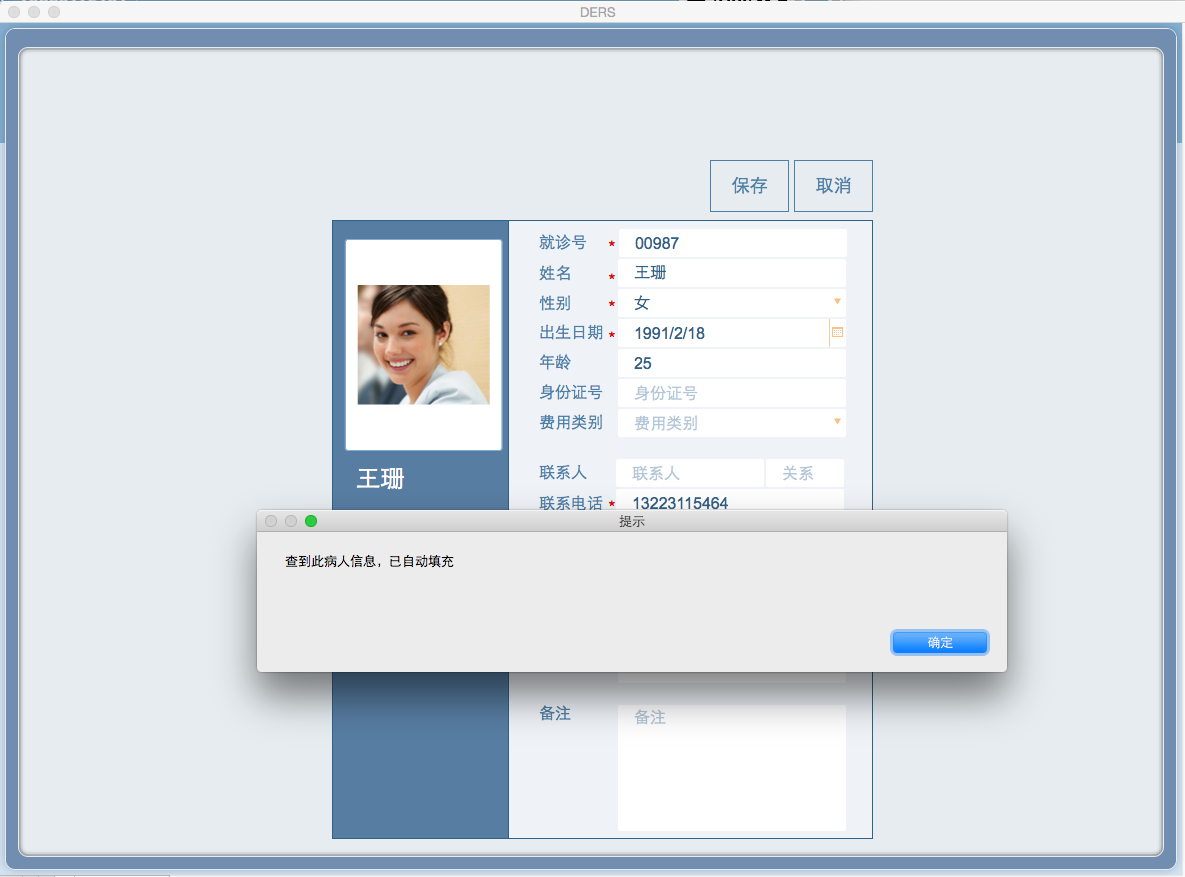Click the 联系人 name input field
Image resolution: width=1185 pixels, height=877 pixels.
tap(690, 473)
